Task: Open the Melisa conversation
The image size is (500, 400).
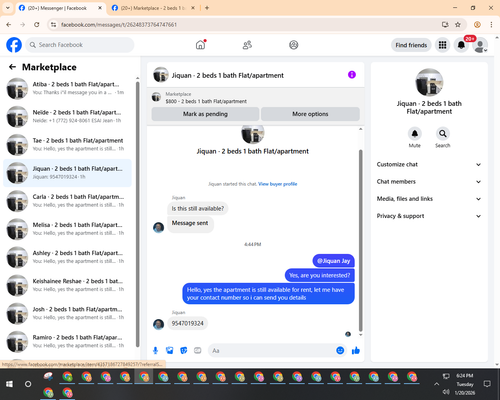Action: 68,229
